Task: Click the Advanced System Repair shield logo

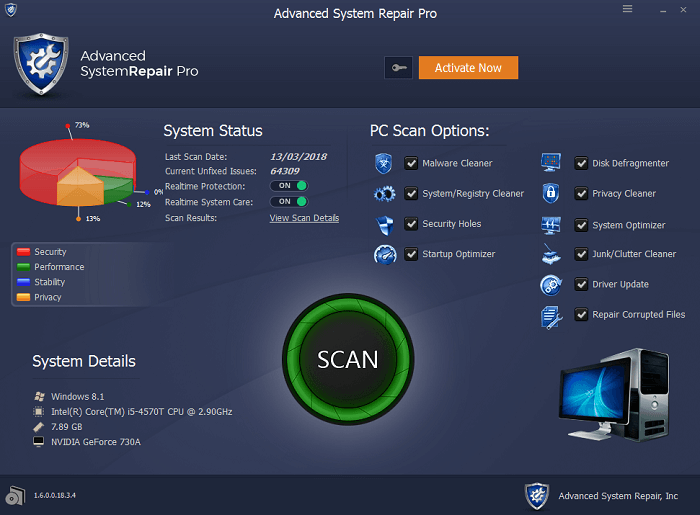Action: pyautogui.click(x=41, y=64)
